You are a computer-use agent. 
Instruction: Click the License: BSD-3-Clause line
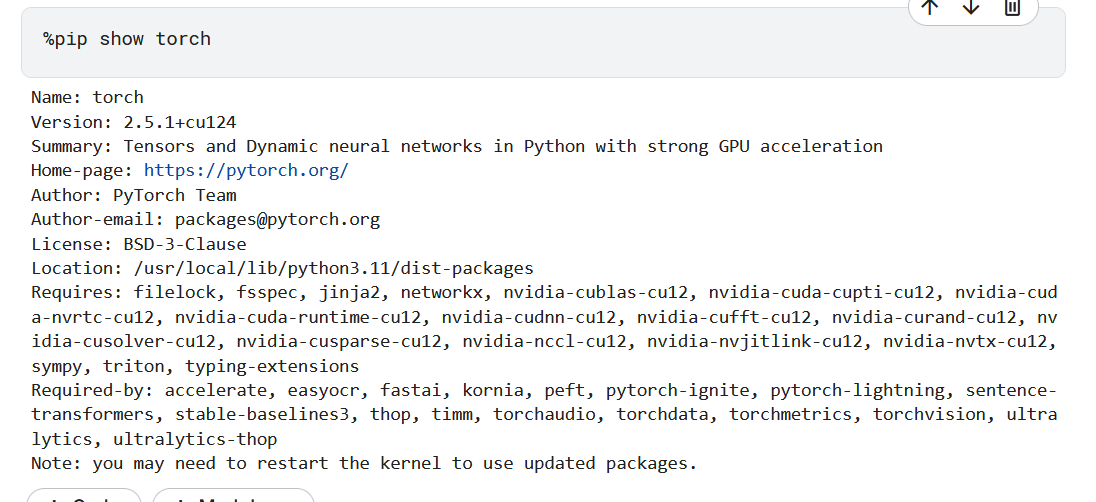pyautogui.click(x=138, y=244)
